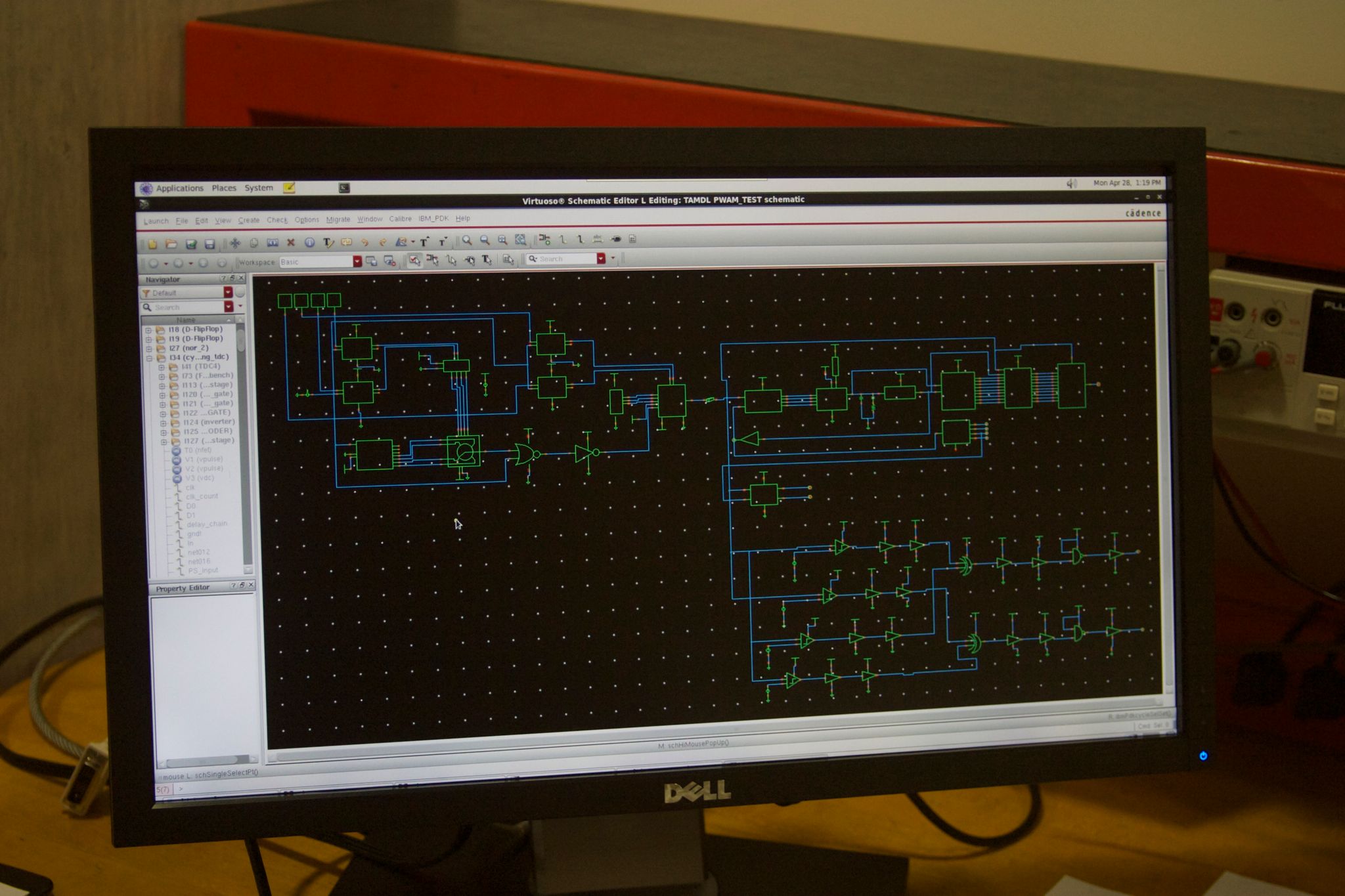1345x896 pixels.
Task: Click the terminal launcher in GNOME panel
Action: click(x=344, y=188)
